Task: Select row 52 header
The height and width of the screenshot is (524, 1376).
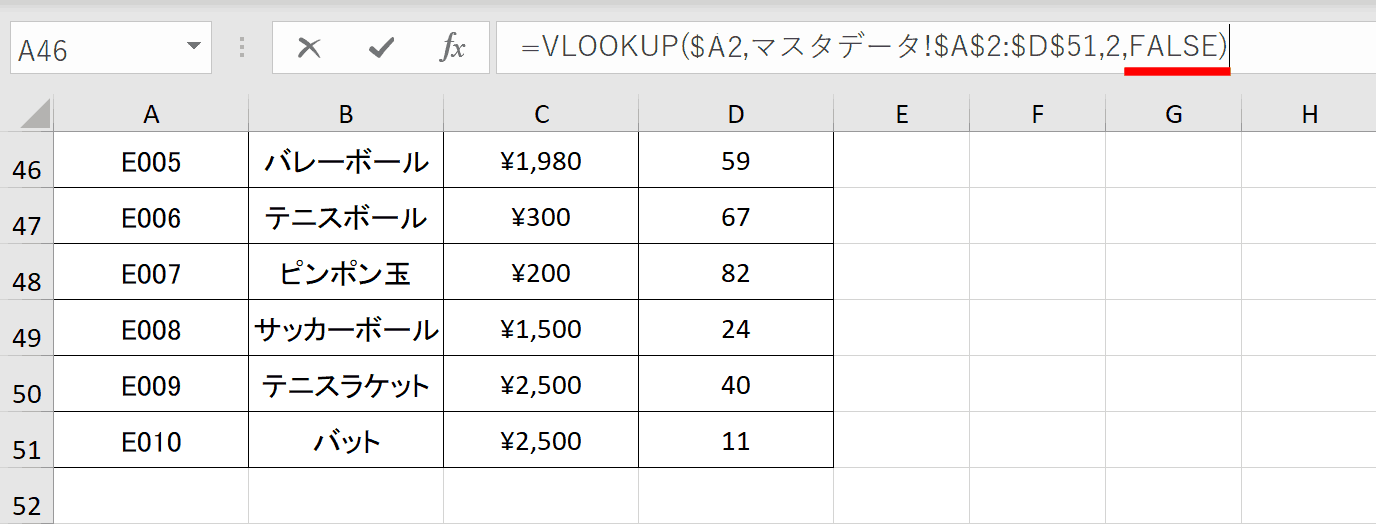Action: [x=26, y=496]
